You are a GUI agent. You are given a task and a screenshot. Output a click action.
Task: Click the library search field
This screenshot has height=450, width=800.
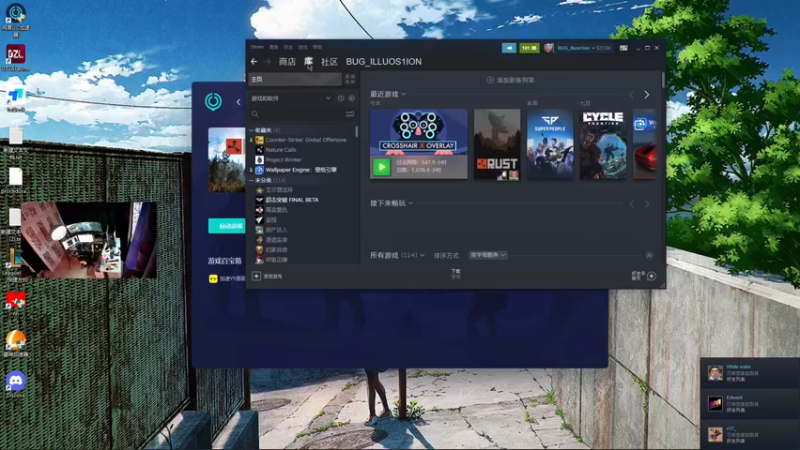(296, 114)
